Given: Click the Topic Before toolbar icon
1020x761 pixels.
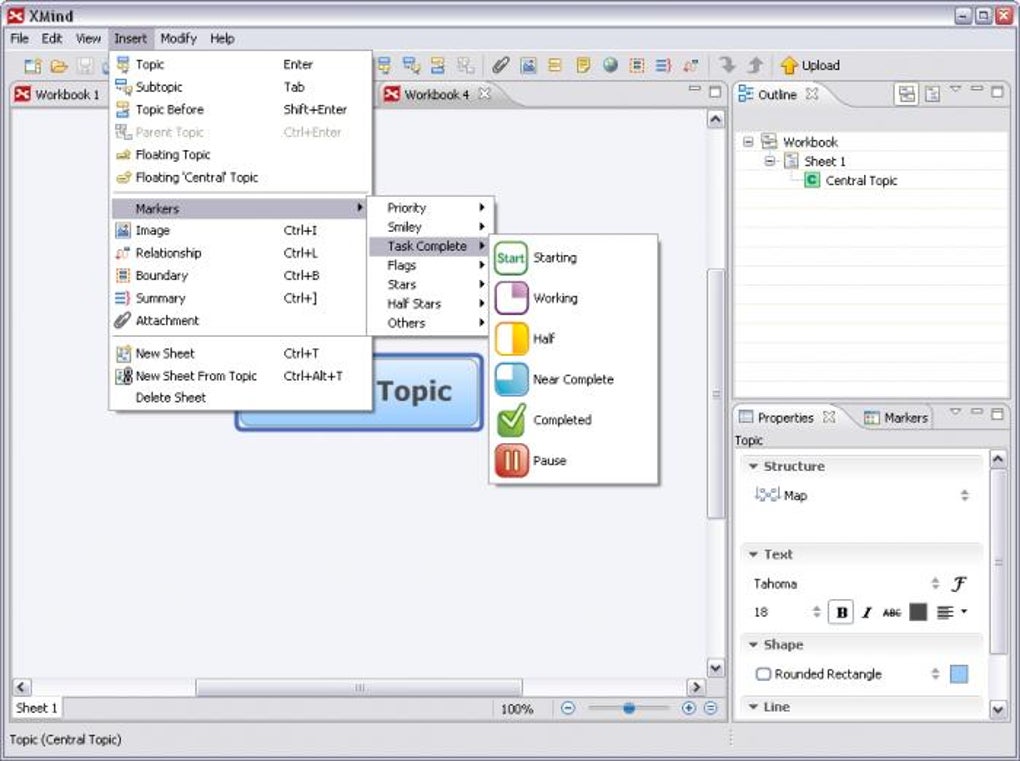Looking at the screenshot, I should [x=438, y=65].
